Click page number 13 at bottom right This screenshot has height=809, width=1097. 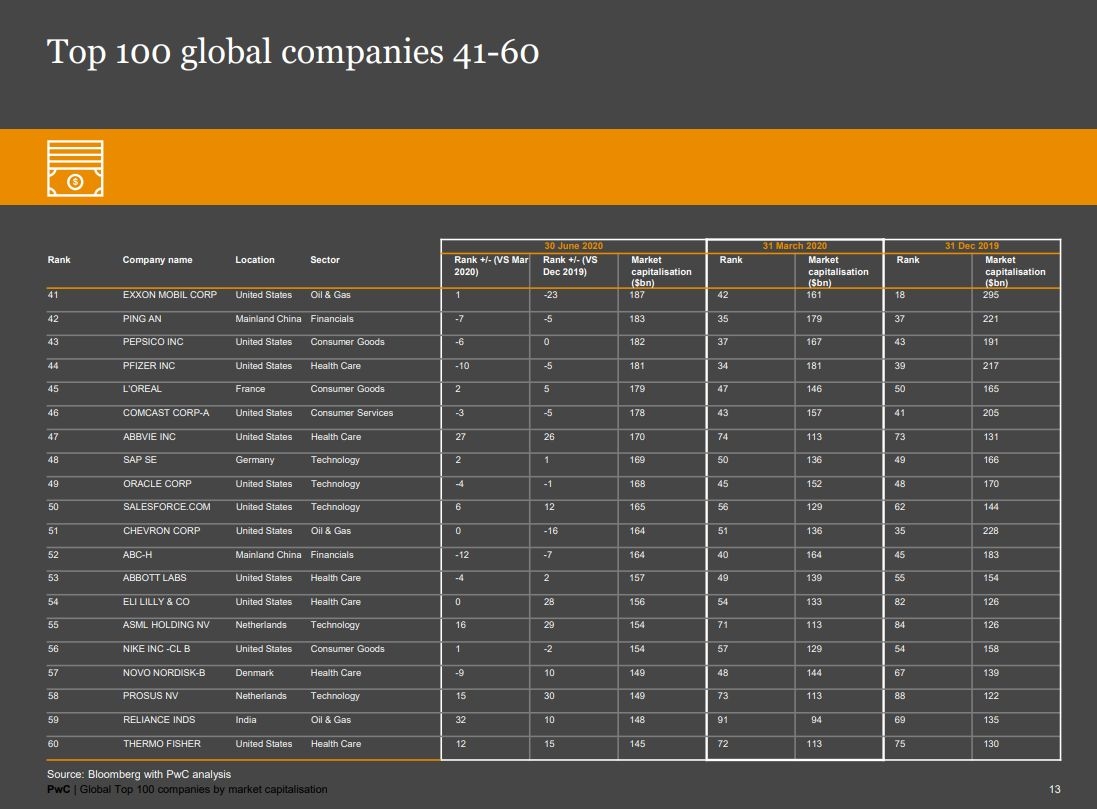point(1054,789)
